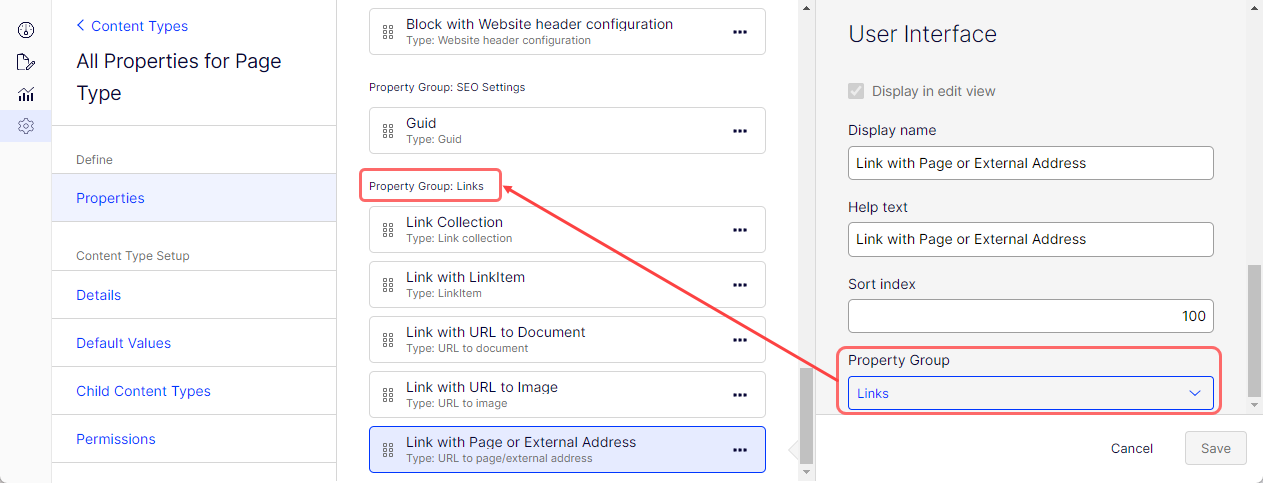The width and height of the screenshot is (1263, 483).
Task: Open the Property Group dropdown
Action: tap(1031, 393)
